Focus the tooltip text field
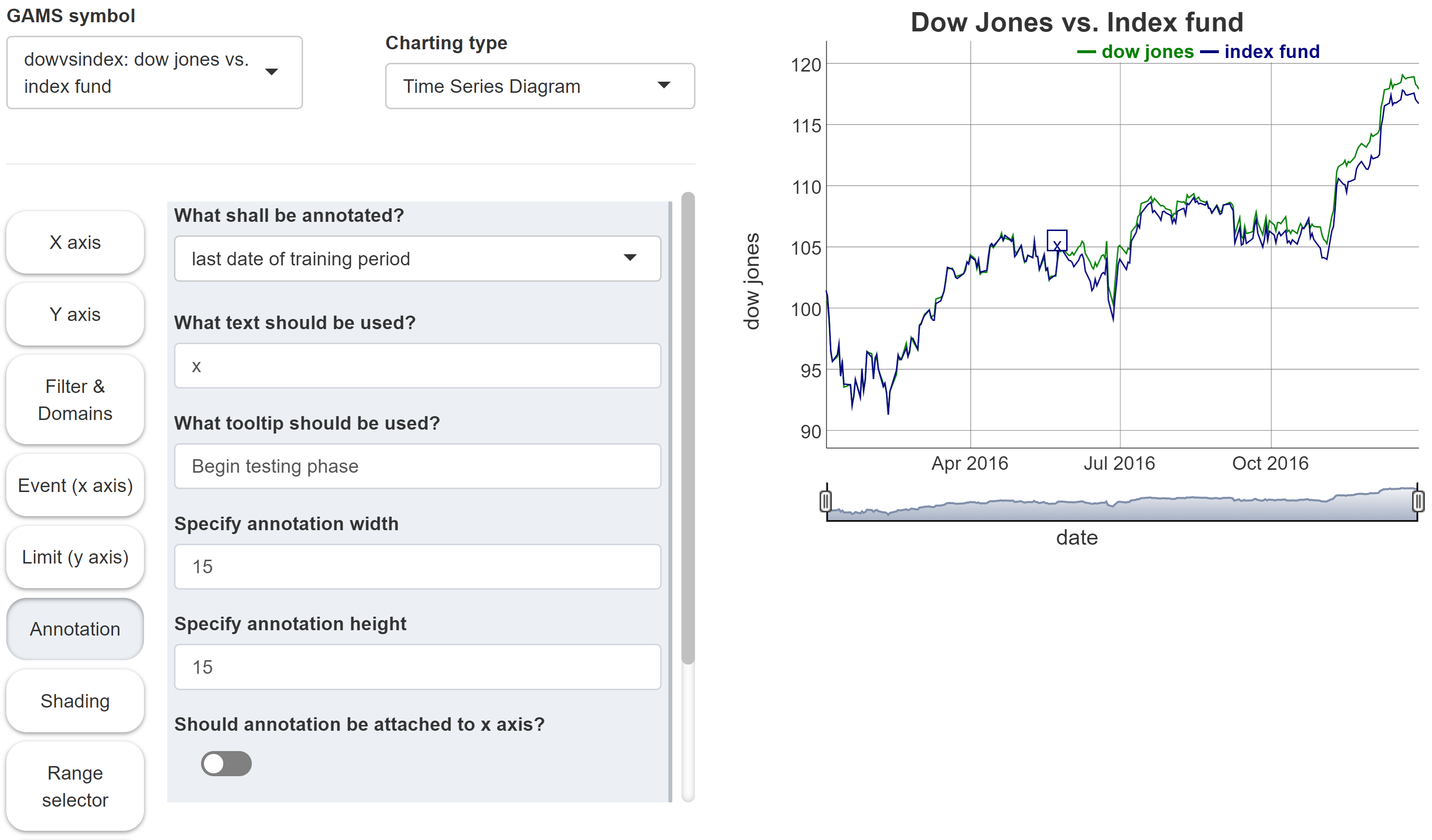1432x840 pixels. [417, 466]
